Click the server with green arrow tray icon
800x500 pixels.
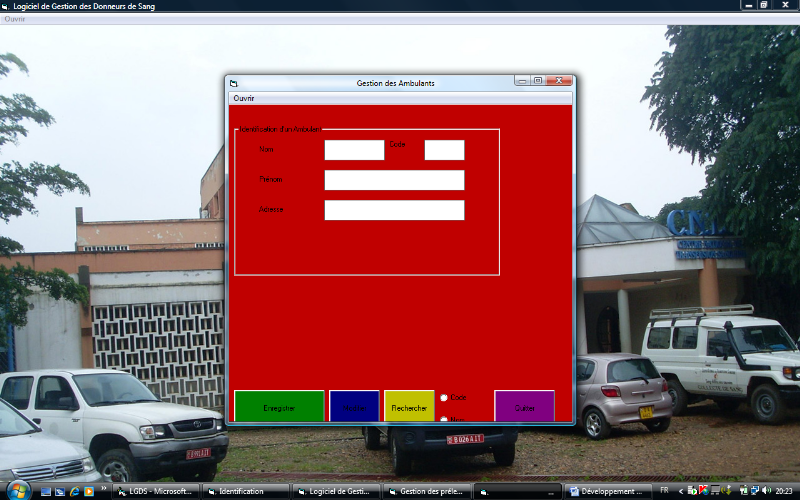click(692, 491)
